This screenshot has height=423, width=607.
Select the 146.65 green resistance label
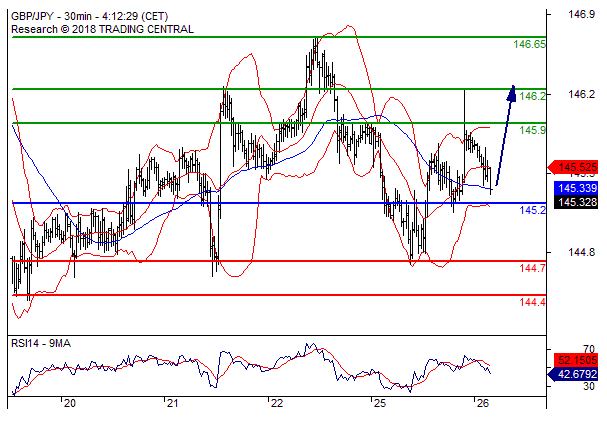click(x=529, y=45)
